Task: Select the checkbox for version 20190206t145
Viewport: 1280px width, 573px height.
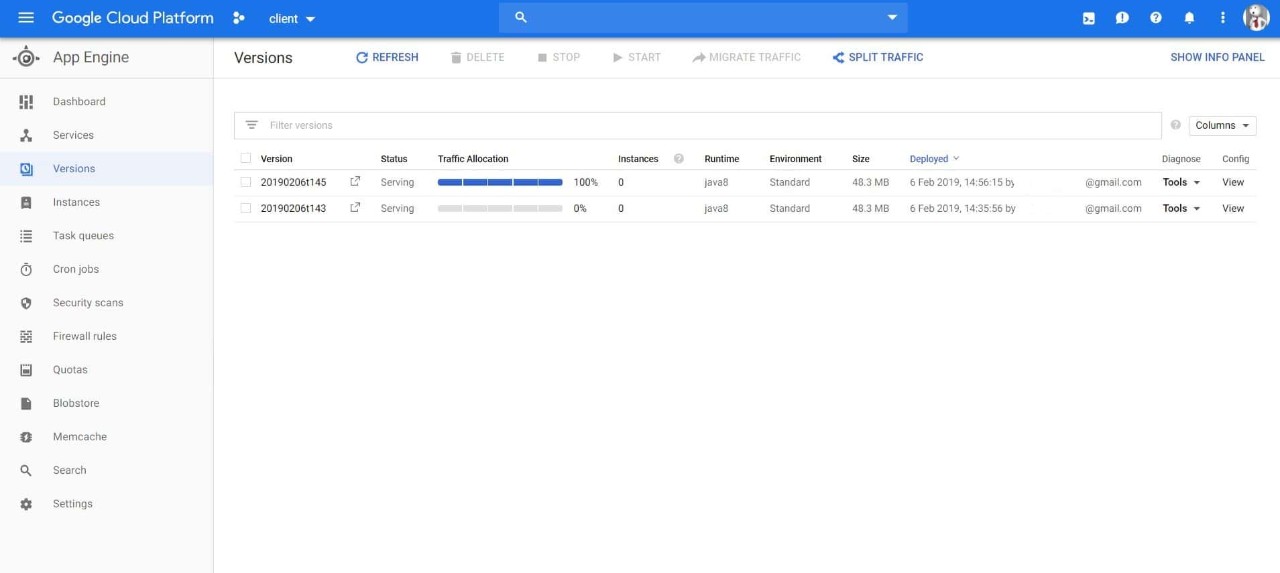Action: (246, 182)
